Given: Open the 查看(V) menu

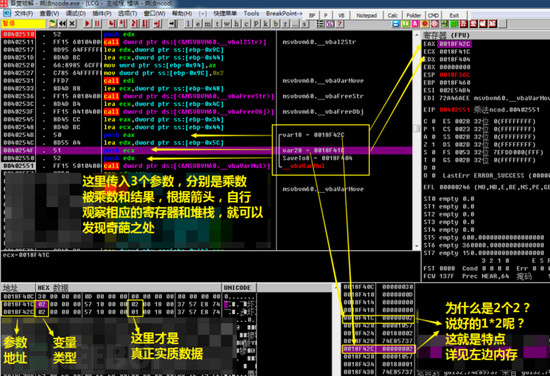Looking at the screenshot, I should (x=49, y=14).
